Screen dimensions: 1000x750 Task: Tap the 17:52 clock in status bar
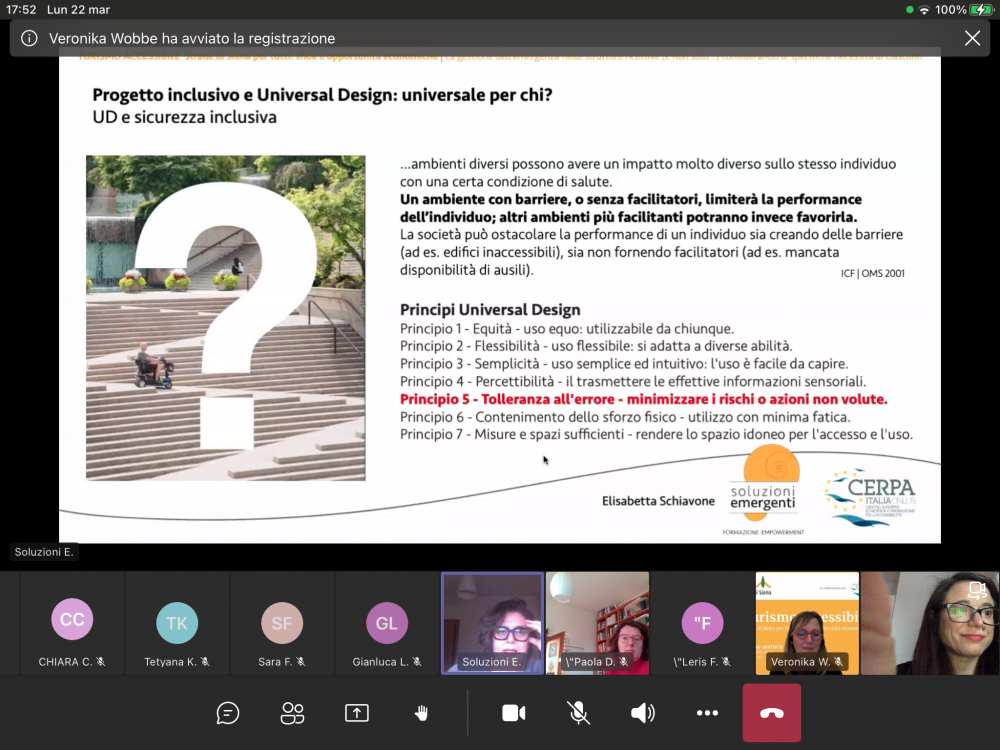(21, 10)
